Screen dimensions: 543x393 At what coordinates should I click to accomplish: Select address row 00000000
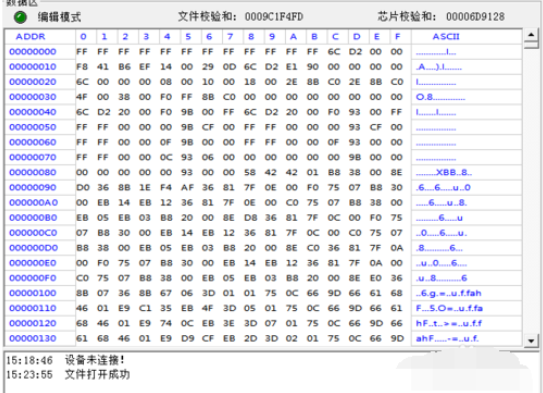pos(33,52)
